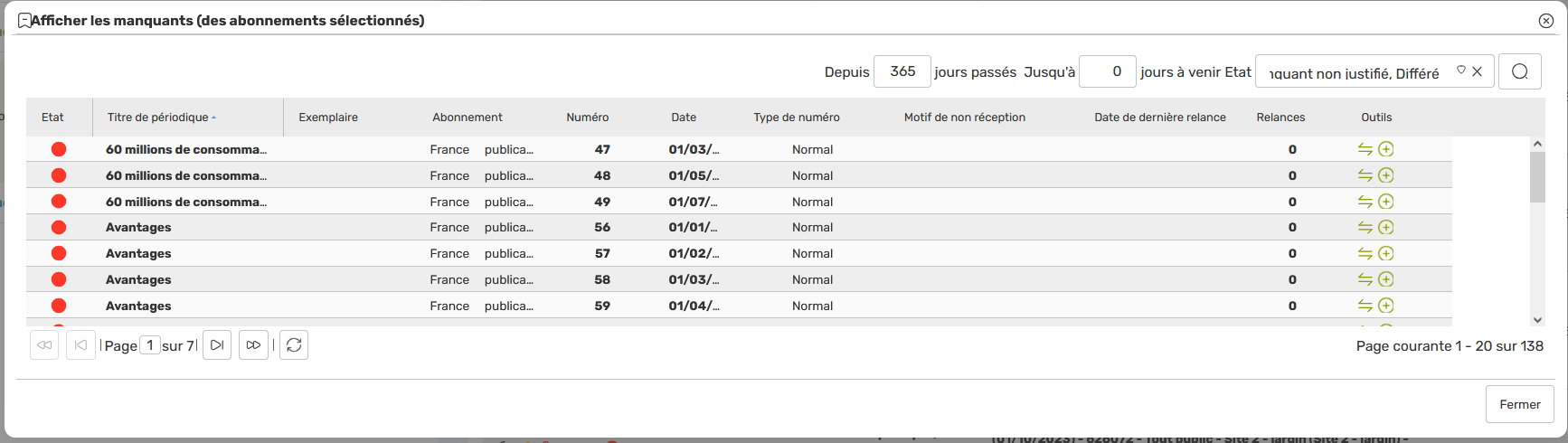Click the plus circle icon for Avantages issue 59
1568x443 pixels.
pyautogui.click(x=1386, y=306)
